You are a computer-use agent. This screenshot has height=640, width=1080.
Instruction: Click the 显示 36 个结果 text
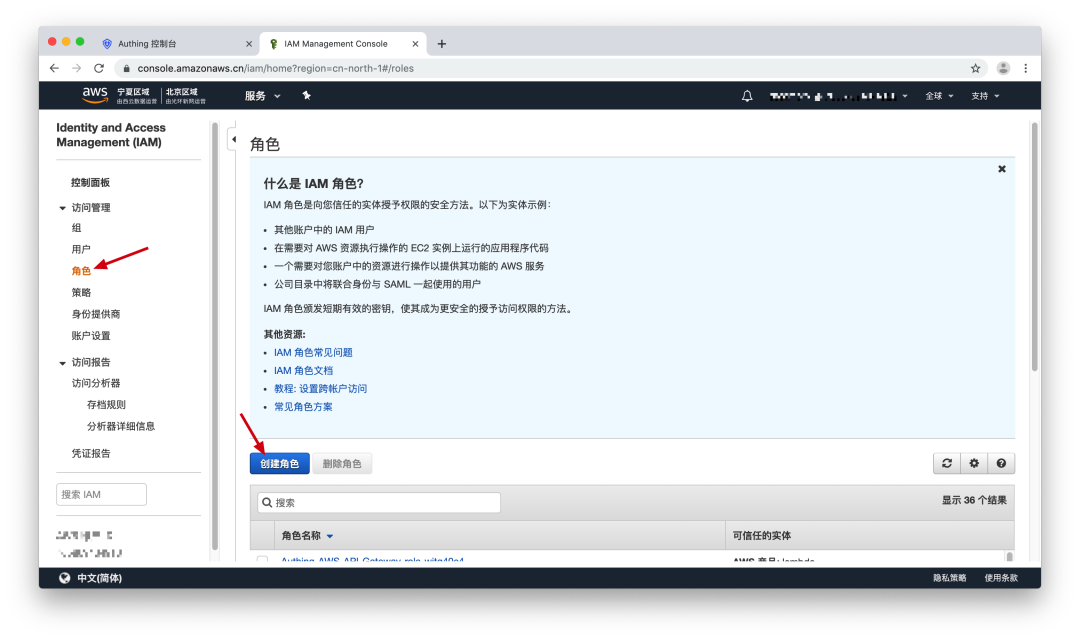click(x=974, y=500)
